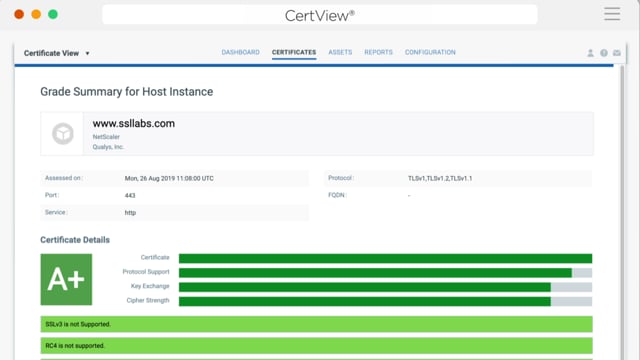Click the Certificate score bar

[x=385, y=258]
